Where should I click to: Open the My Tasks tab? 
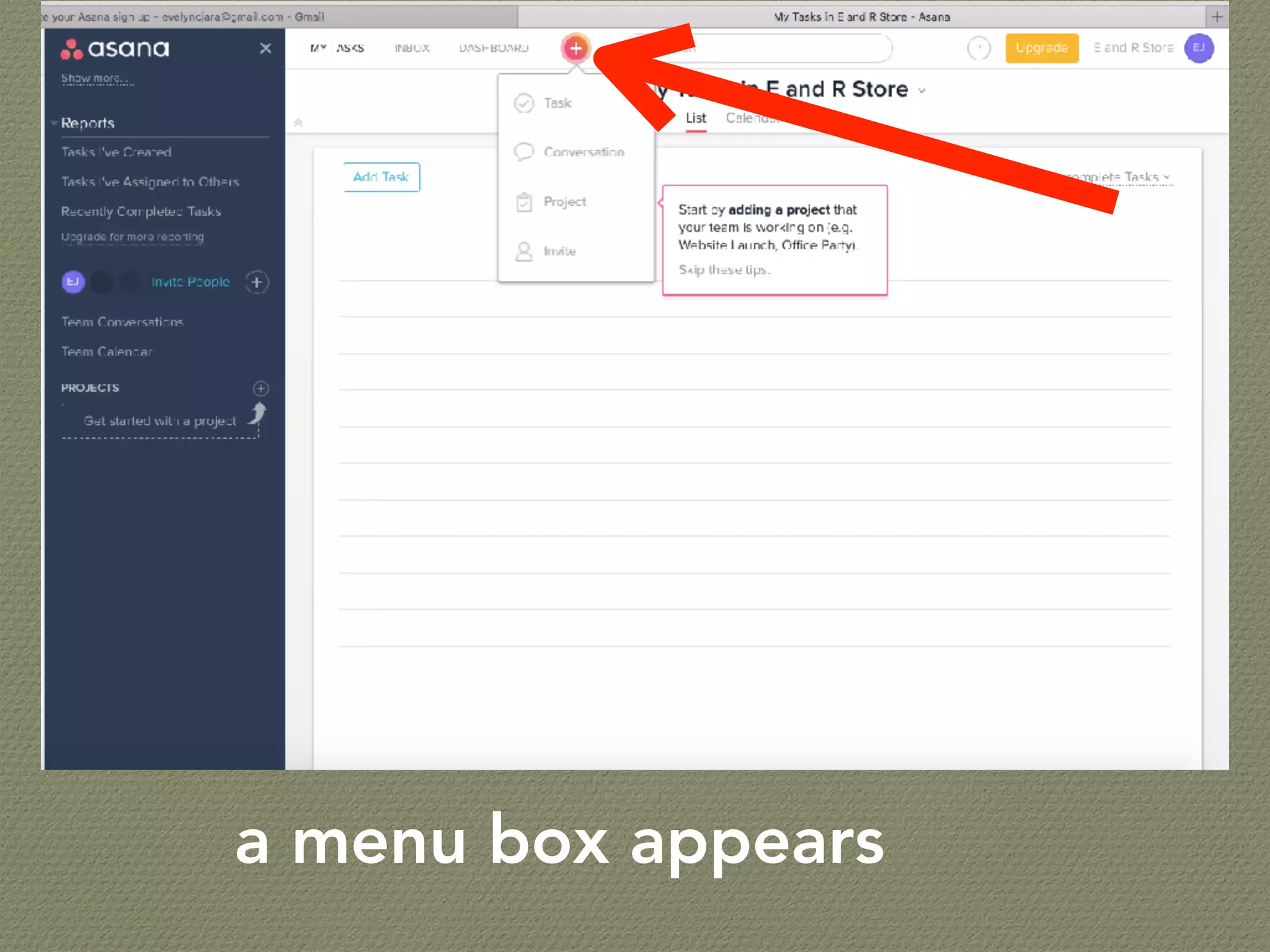(x=337, y=48)
